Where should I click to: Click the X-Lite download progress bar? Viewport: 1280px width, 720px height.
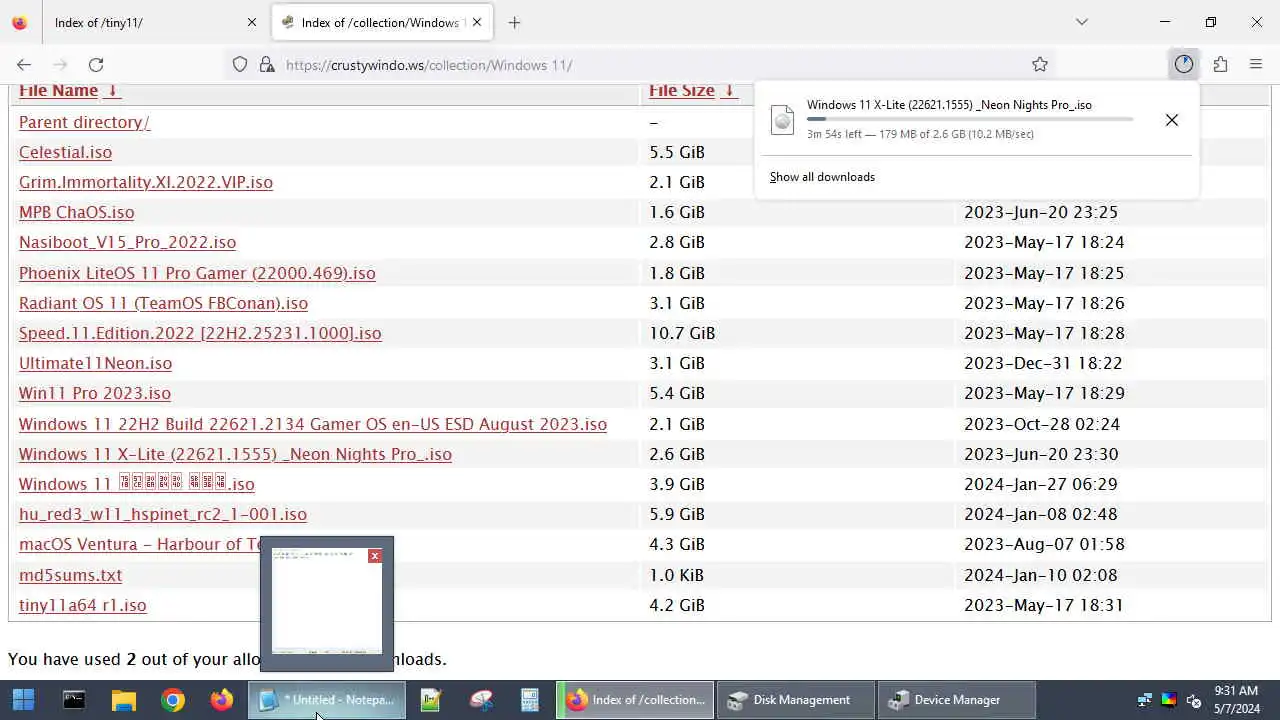click(x=970, y=119)
